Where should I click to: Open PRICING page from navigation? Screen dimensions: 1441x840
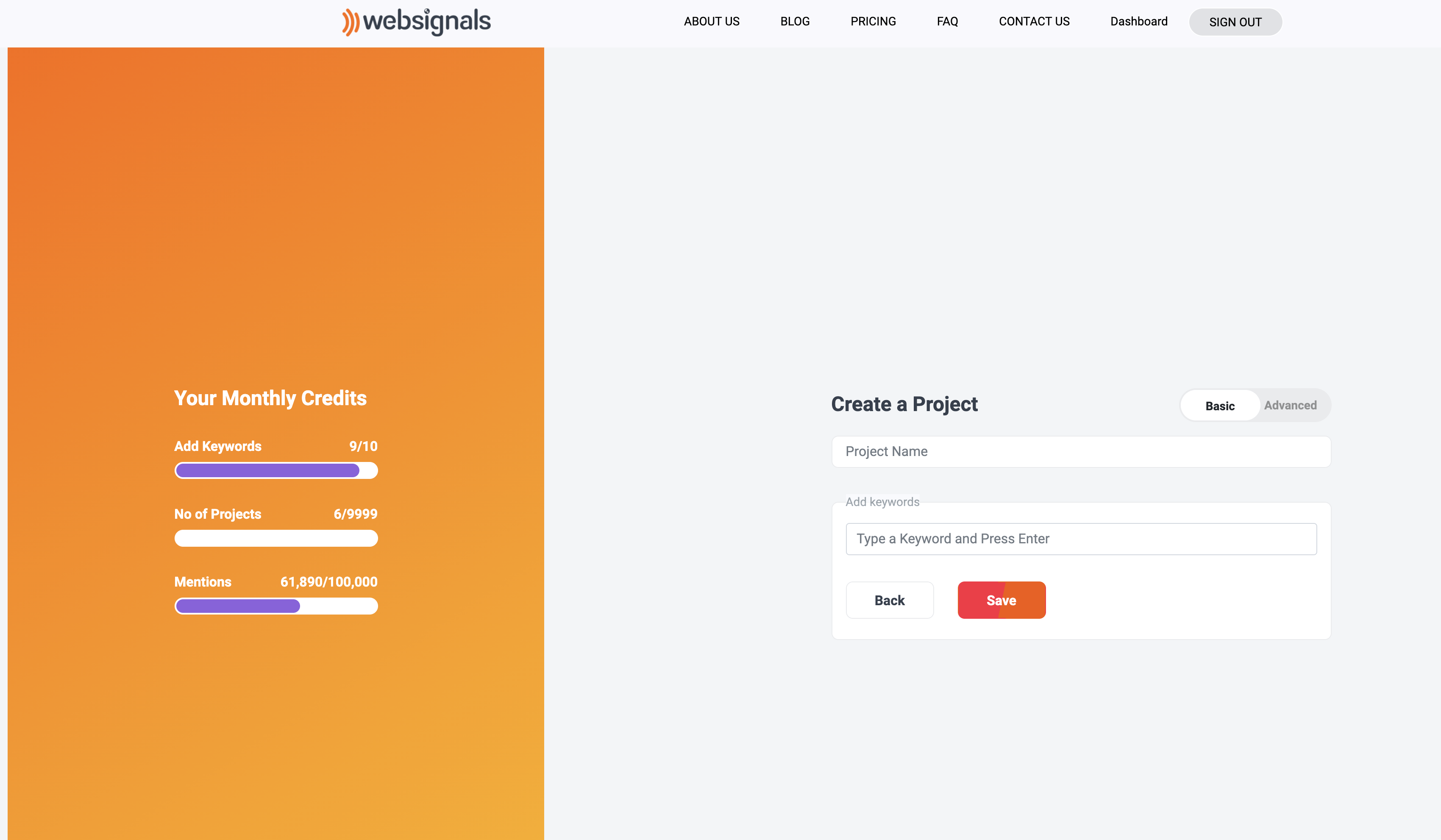[872, 21]
